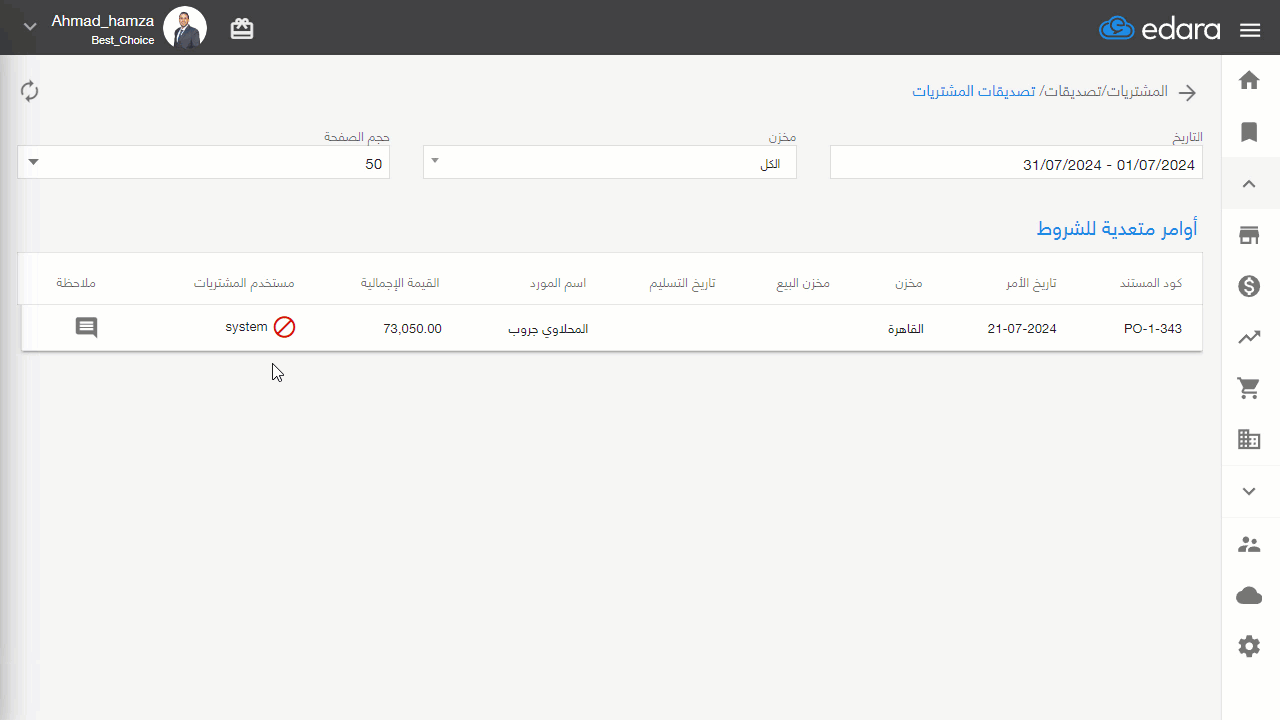Screen dimensions: 1280x720
Task: Click the edara logo
Action: point(1160,29)
